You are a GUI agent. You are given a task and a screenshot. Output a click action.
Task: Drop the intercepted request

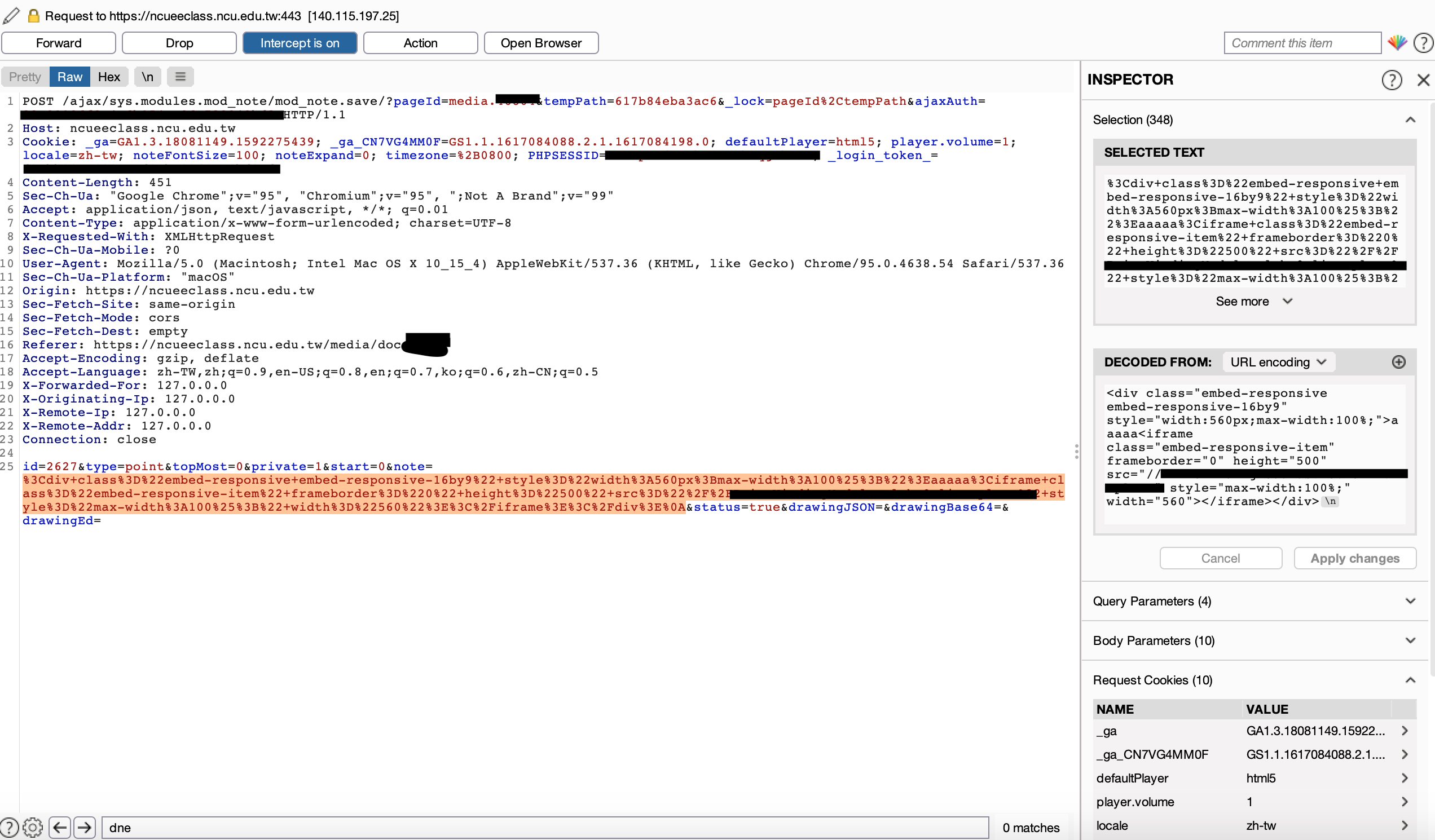click(179, 43)
